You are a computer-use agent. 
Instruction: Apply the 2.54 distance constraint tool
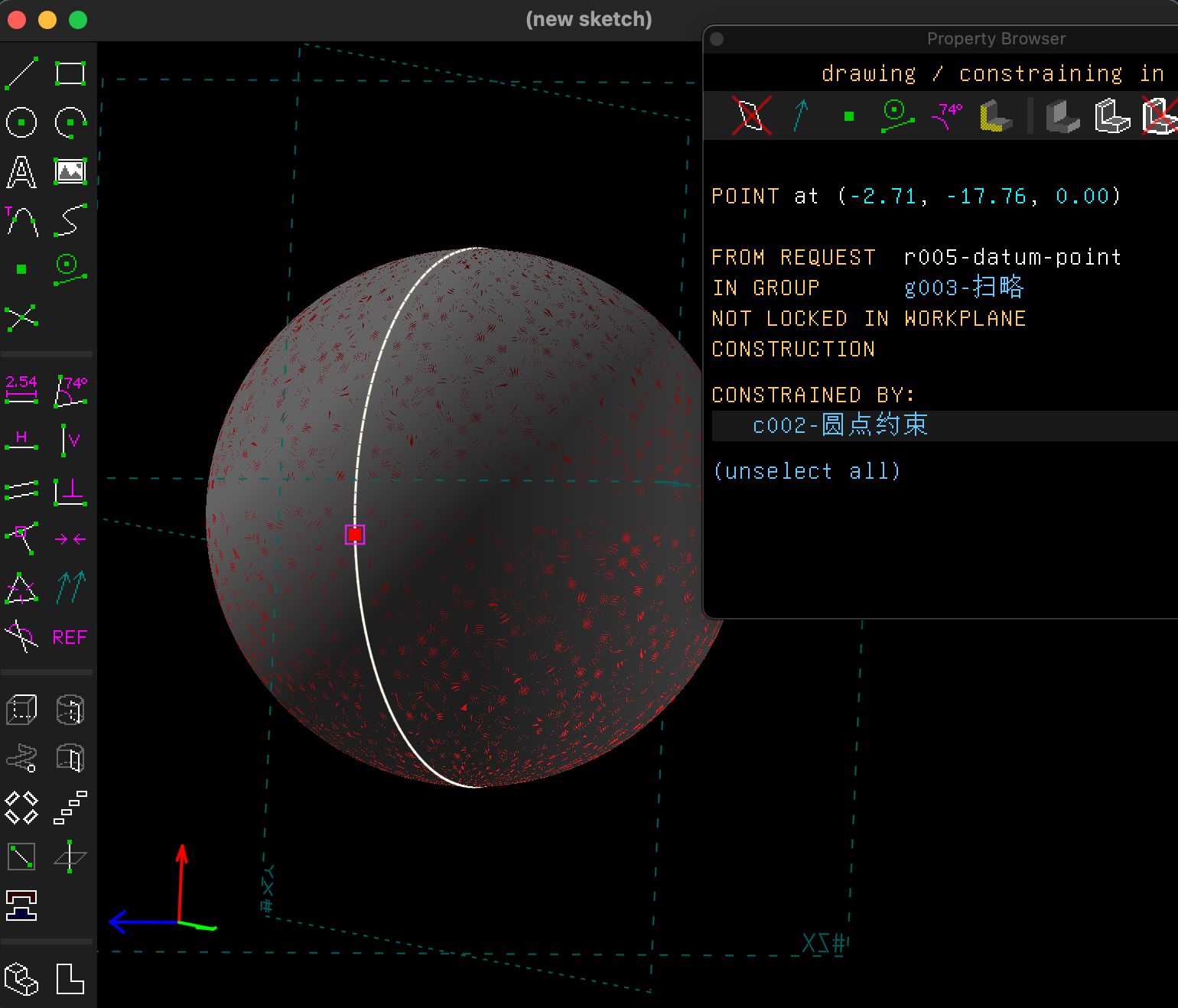click(x=21, y=389)
